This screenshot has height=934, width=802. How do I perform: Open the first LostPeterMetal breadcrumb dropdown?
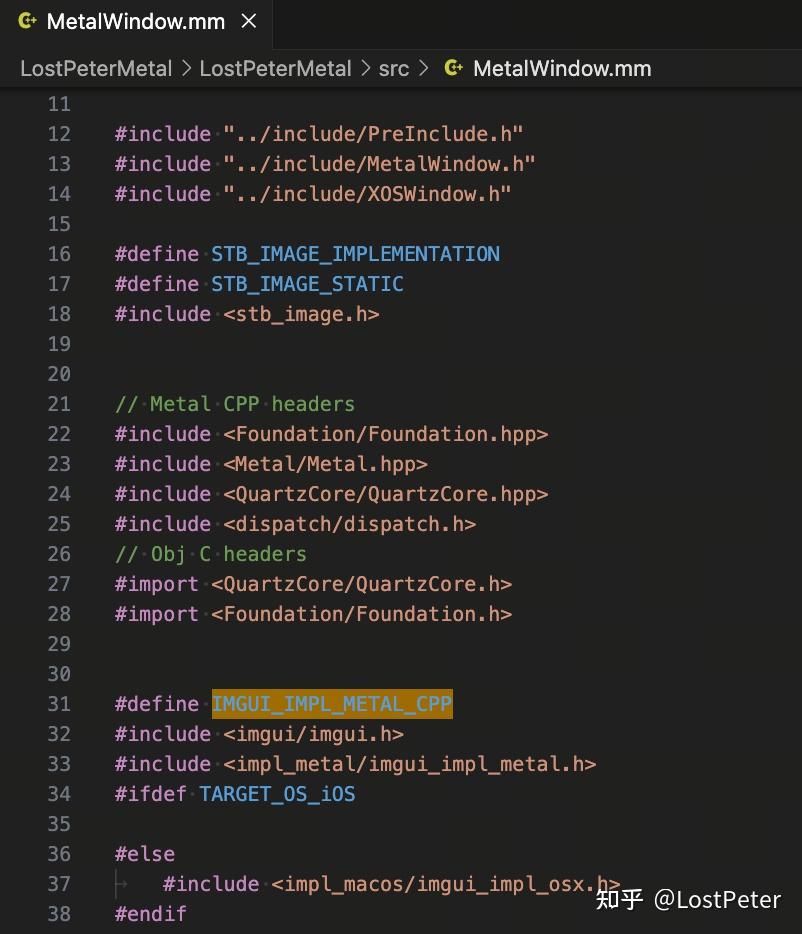click(95, 68)
